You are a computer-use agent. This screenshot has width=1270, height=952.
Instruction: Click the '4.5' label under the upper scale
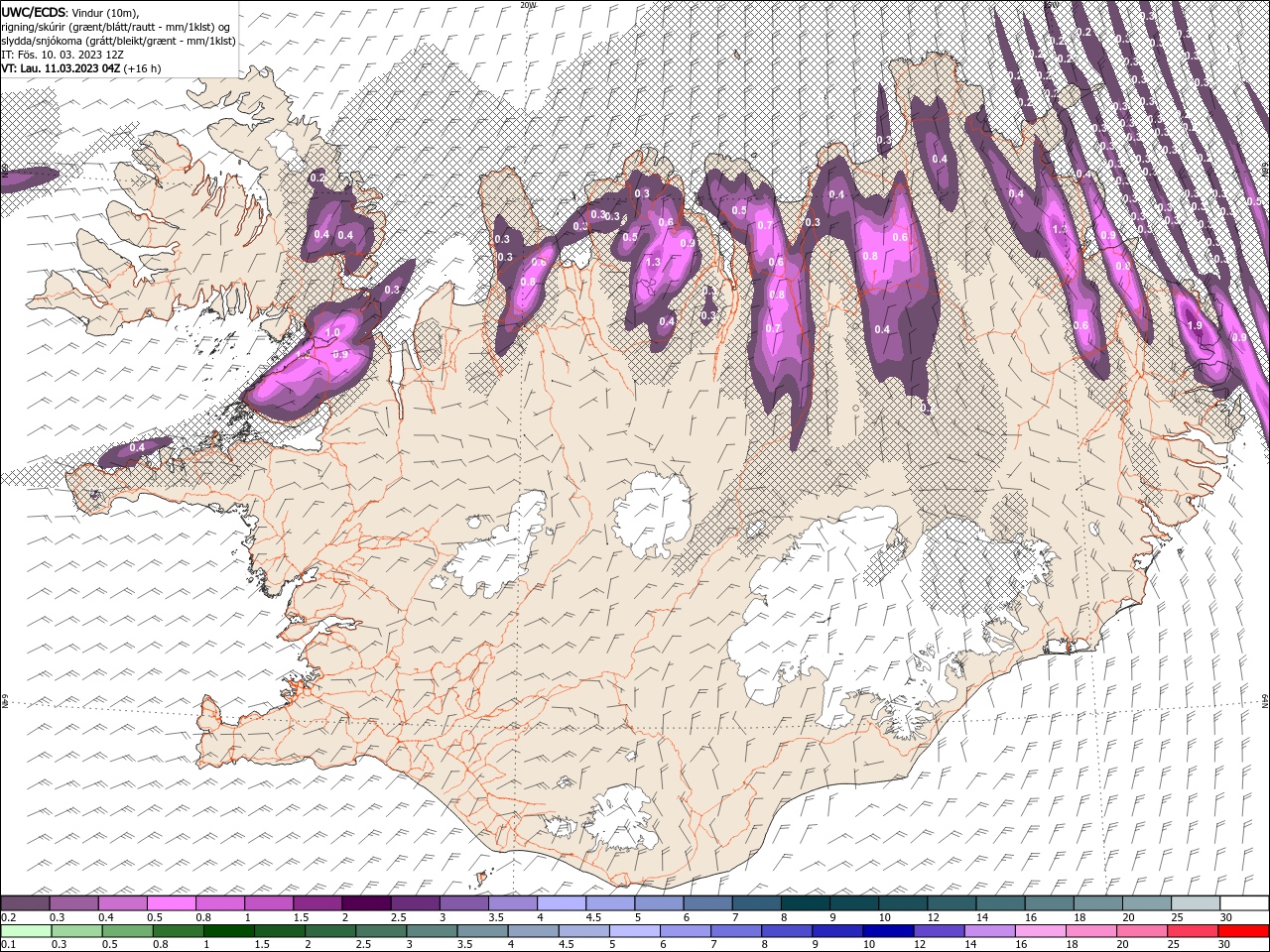coord(593,917)
